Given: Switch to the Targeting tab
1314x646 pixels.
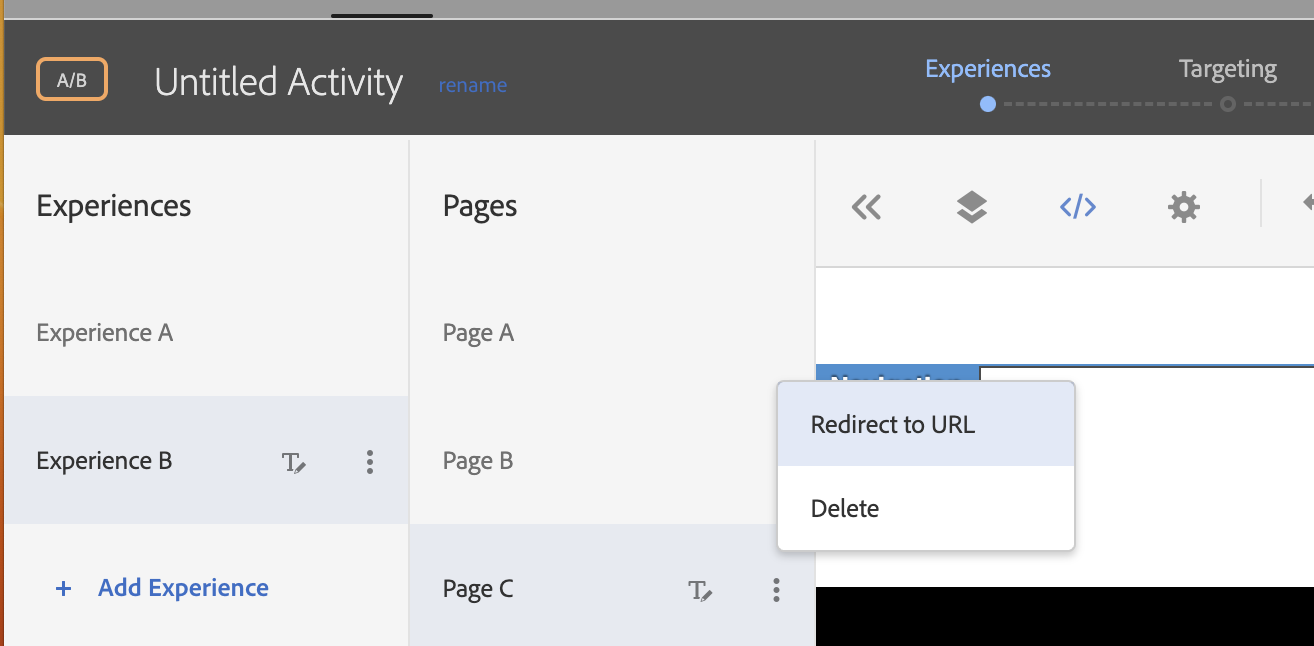Looking at the screenshot, I should 1227,68.
